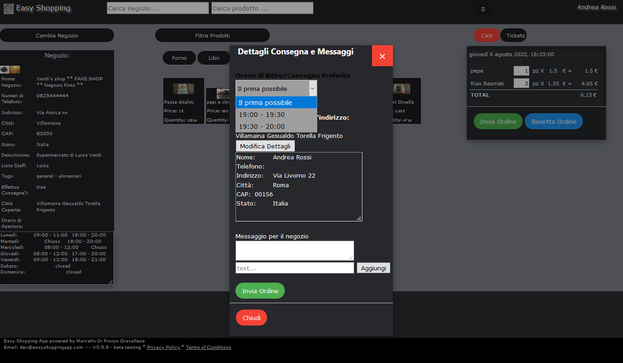Click the red Chiudi button

[251, 318]
